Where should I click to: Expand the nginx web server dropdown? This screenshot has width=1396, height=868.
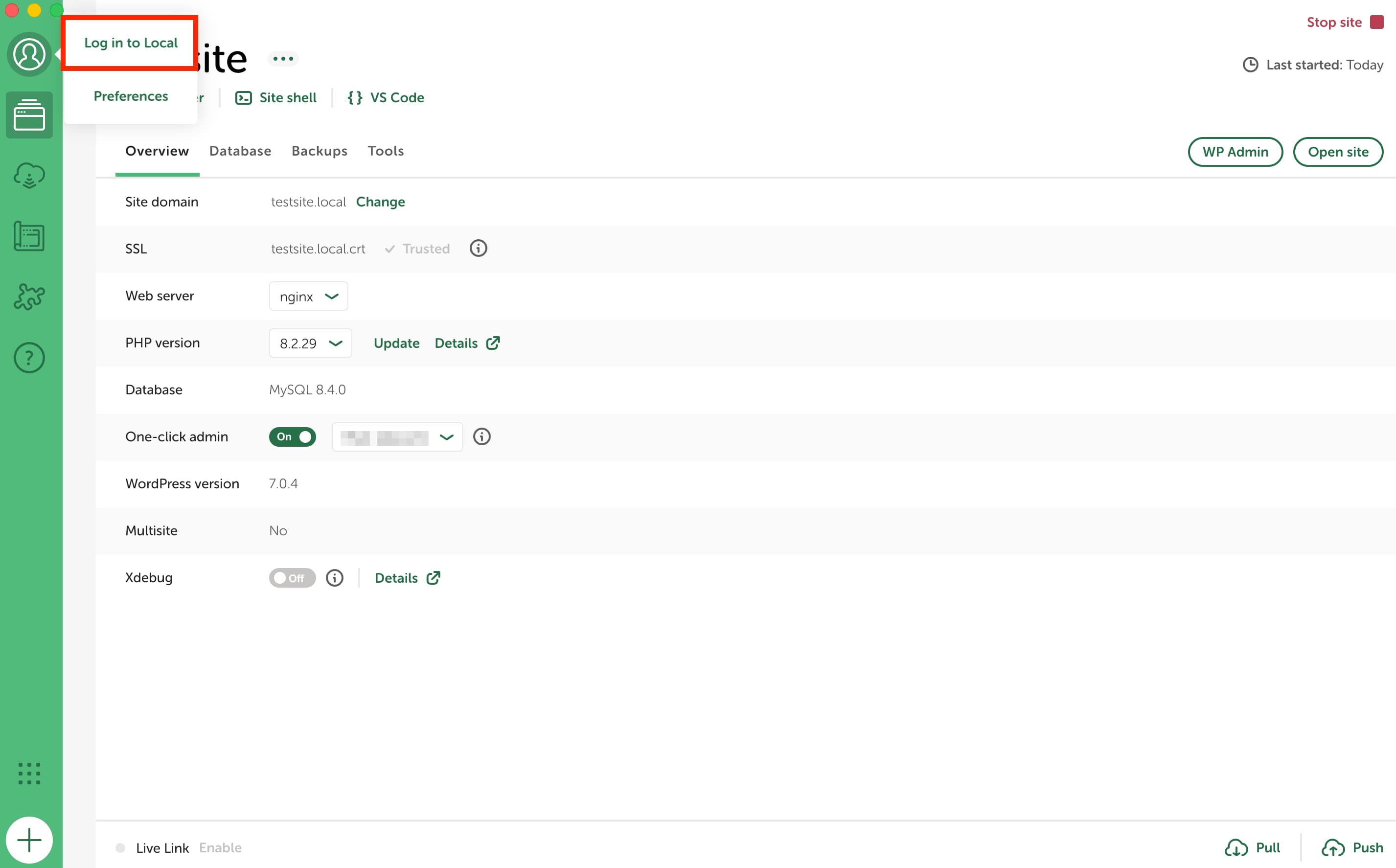[x=308, y=296]
